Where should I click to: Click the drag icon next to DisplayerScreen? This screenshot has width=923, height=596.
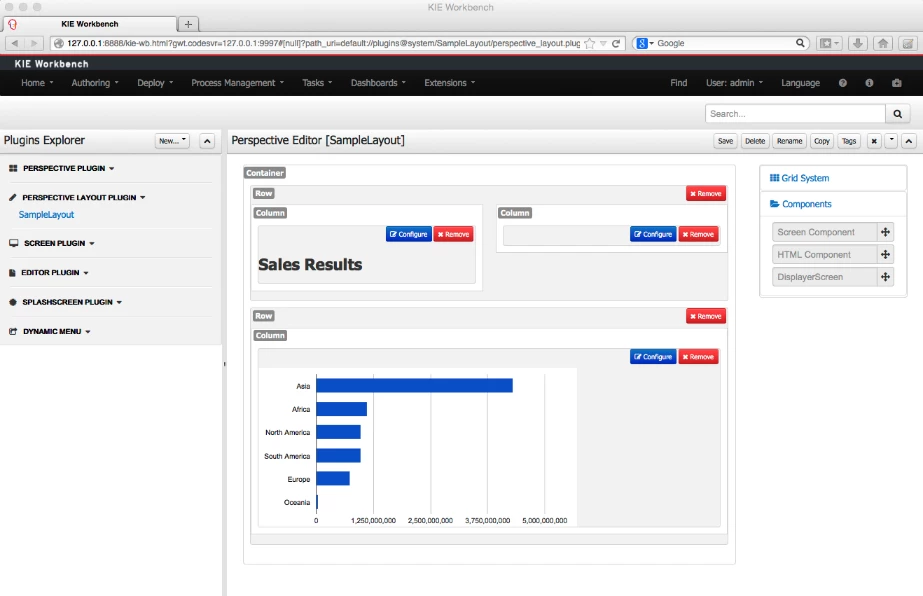pos(885,277)
